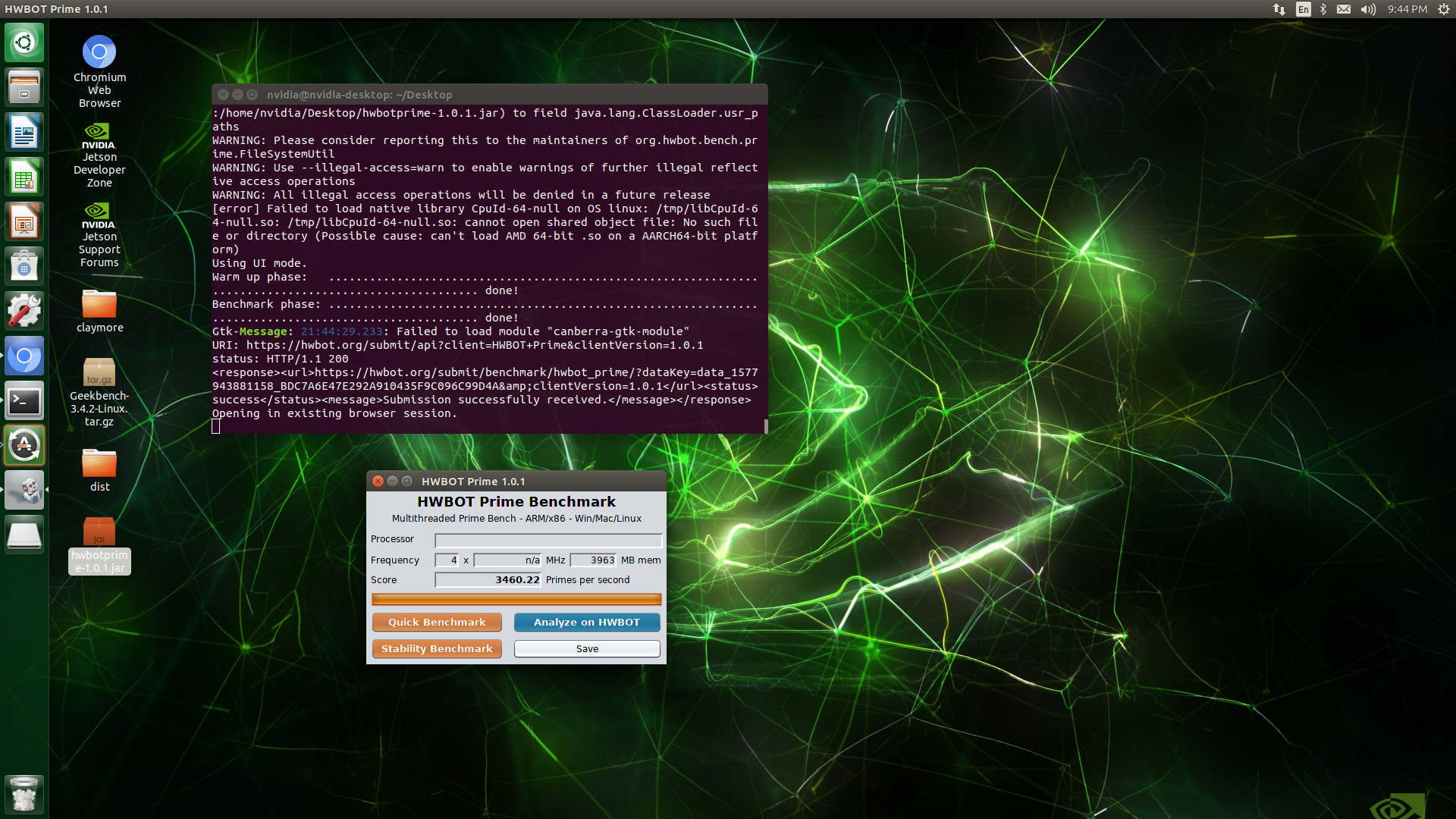Select Chromium Web Browser desktop shortcut
The width and height of the screenshot is (1456, 819).
pyautogui.click(x=99, y=71)
